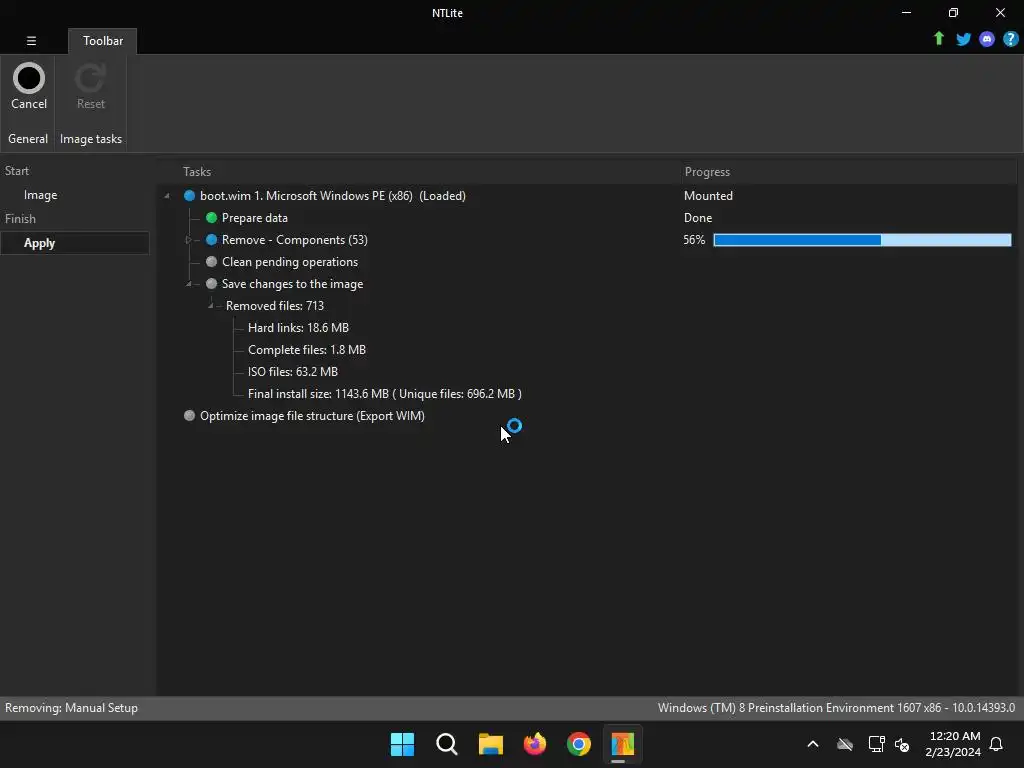Launch Firefox from taskbar
Viewport: 1024px width, 768px height.
(x=535, y=744)
